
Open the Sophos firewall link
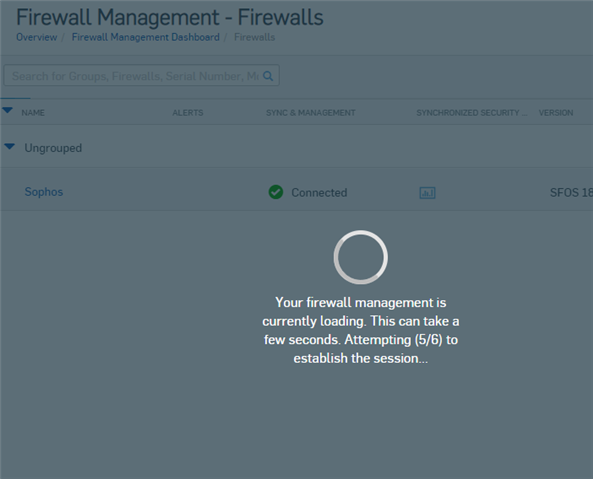coord(44,192)
